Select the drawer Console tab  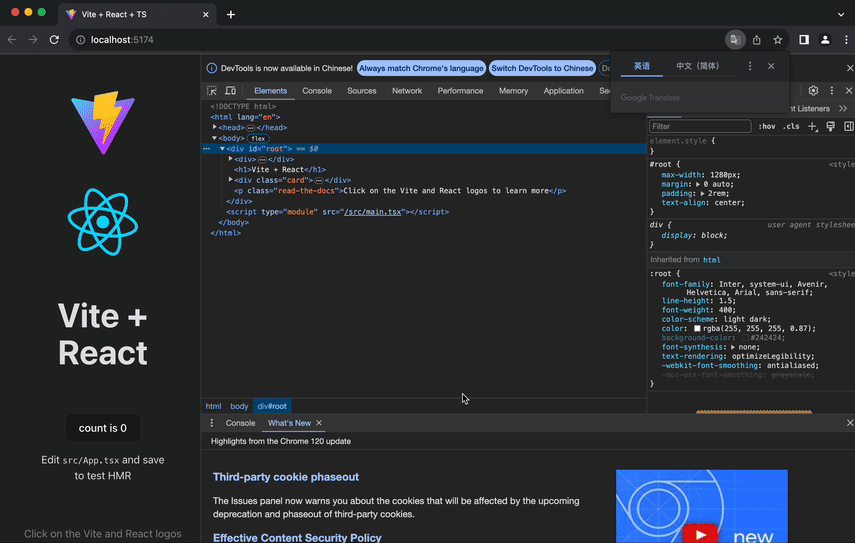click(x=240, y=423)
